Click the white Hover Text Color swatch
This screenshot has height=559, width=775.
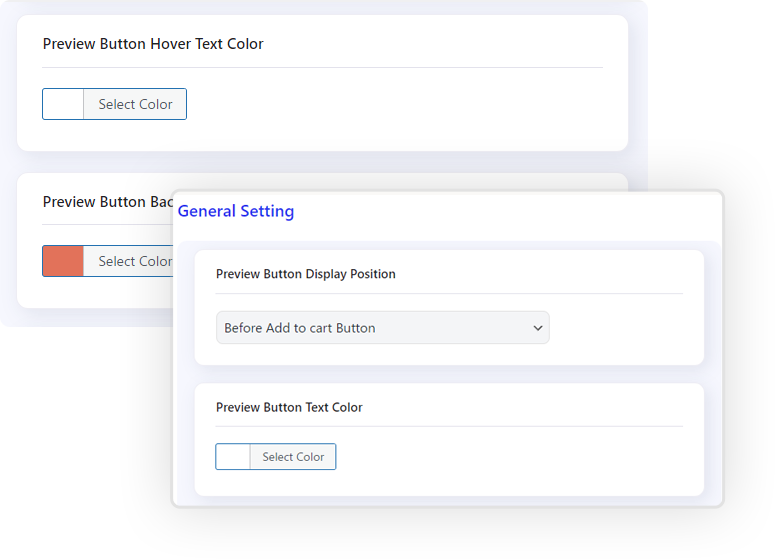click(x=63, y=104)
